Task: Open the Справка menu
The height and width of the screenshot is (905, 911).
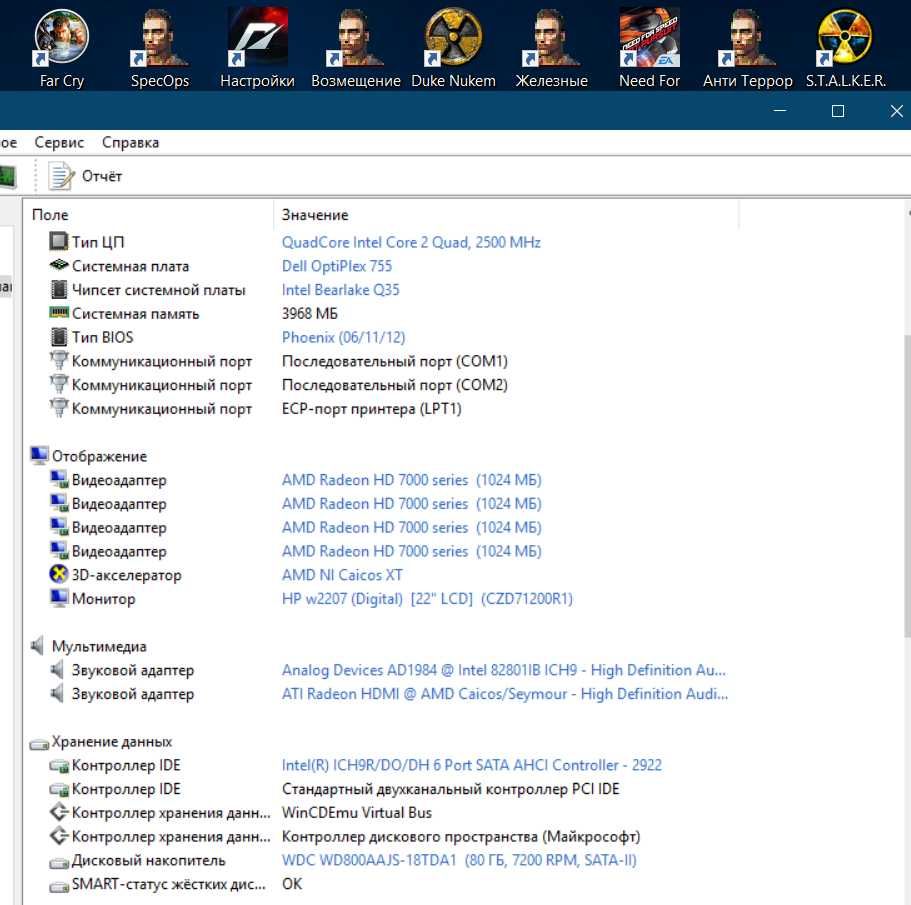Action: (130, 142)
